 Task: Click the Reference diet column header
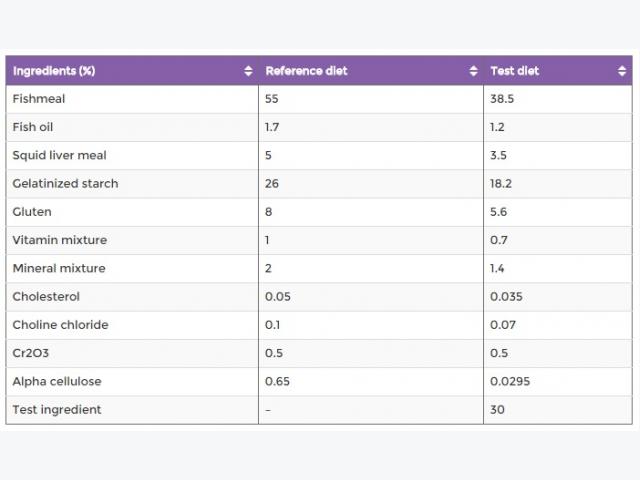[x=371, y=71]
